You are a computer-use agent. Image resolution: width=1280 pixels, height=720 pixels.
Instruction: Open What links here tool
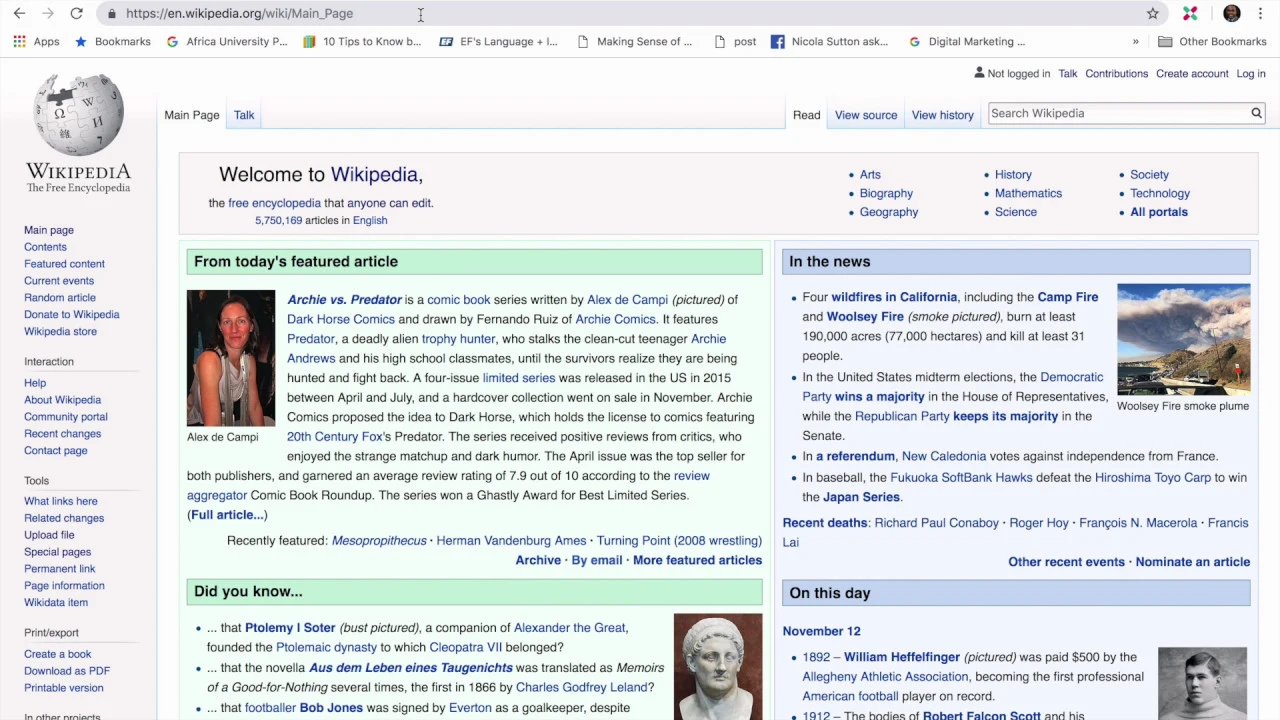click(61, 502)
